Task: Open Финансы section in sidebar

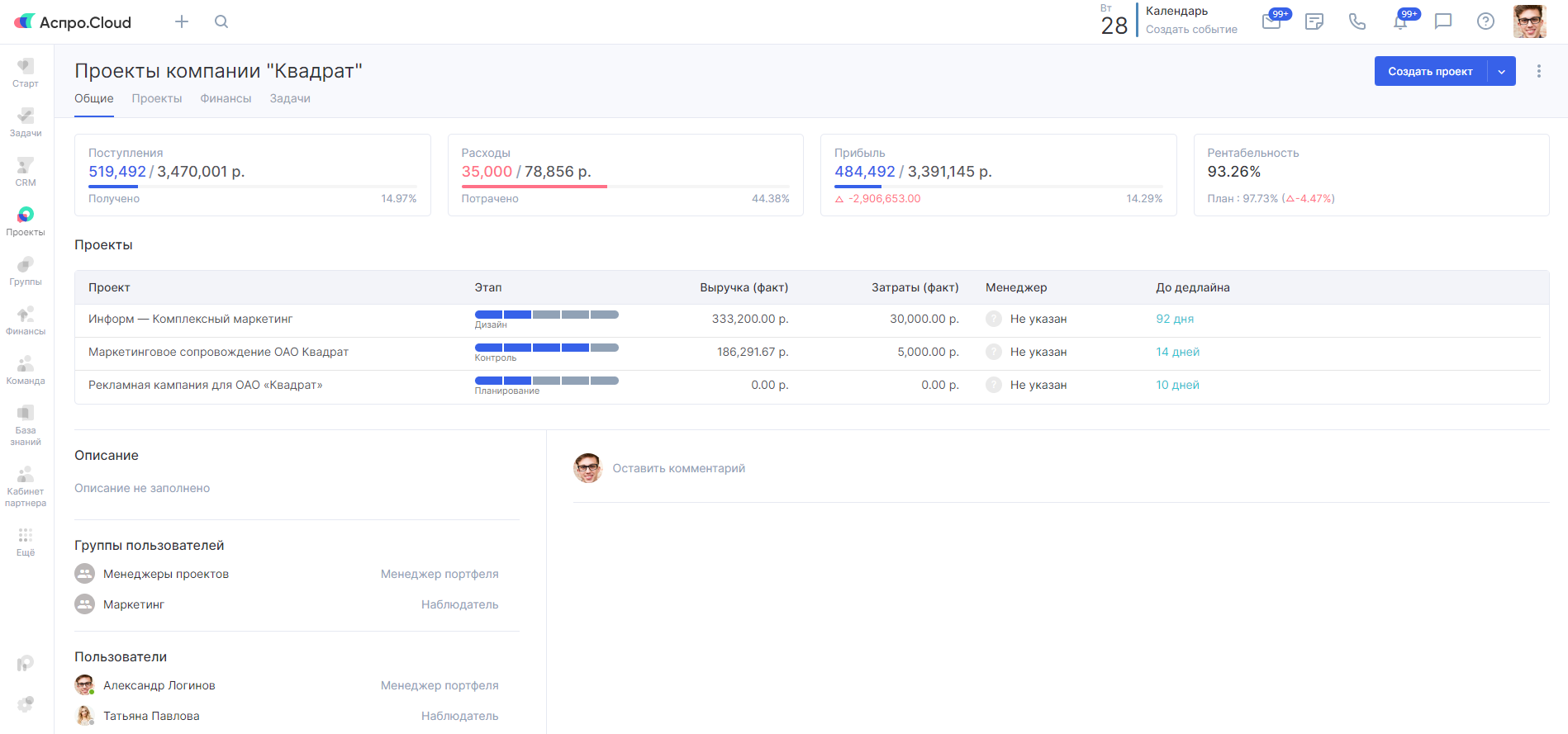Action: (26, 320)
